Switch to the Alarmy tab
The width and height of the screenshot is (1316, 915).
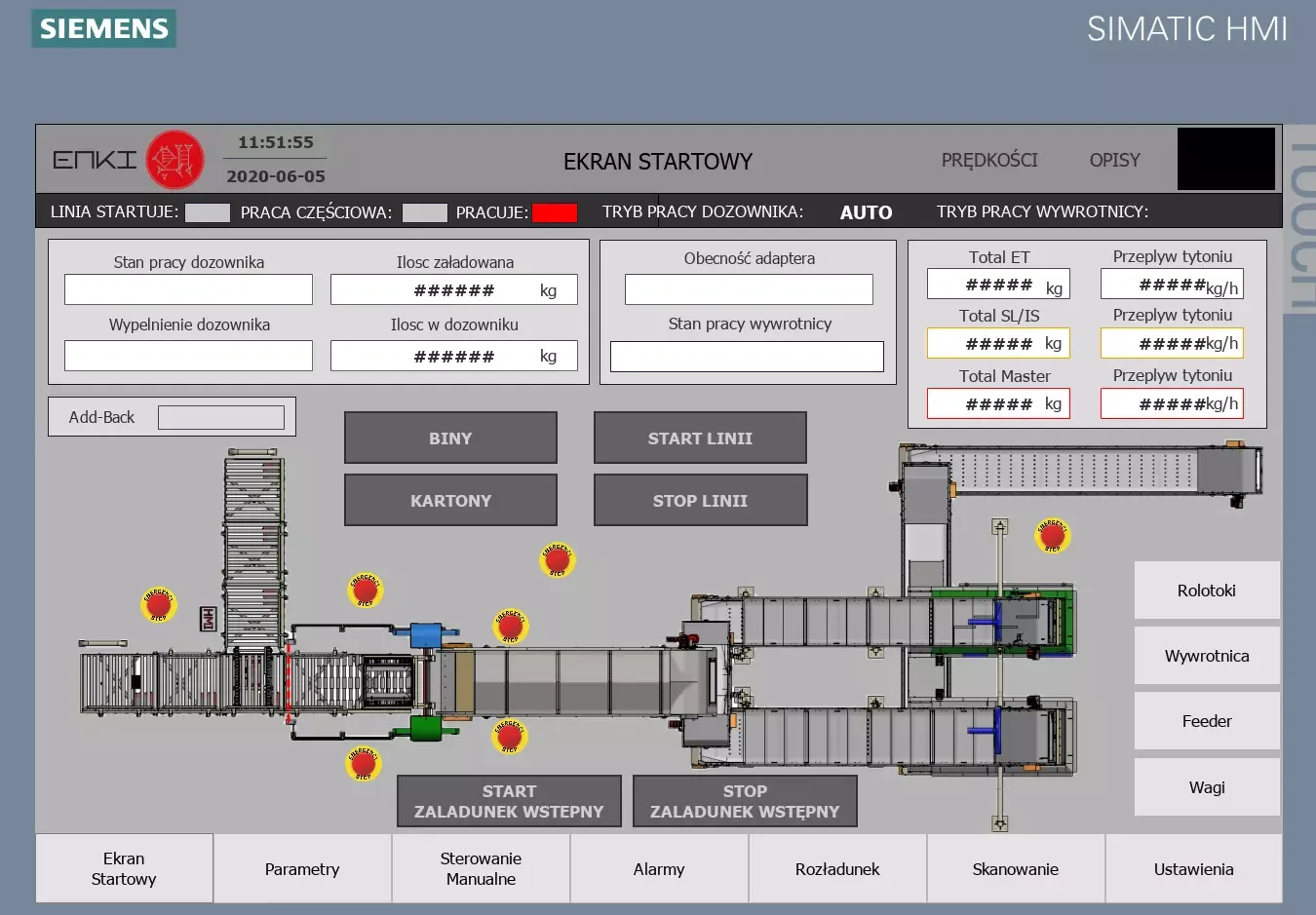pyautogui.click(x=659, y=869)
